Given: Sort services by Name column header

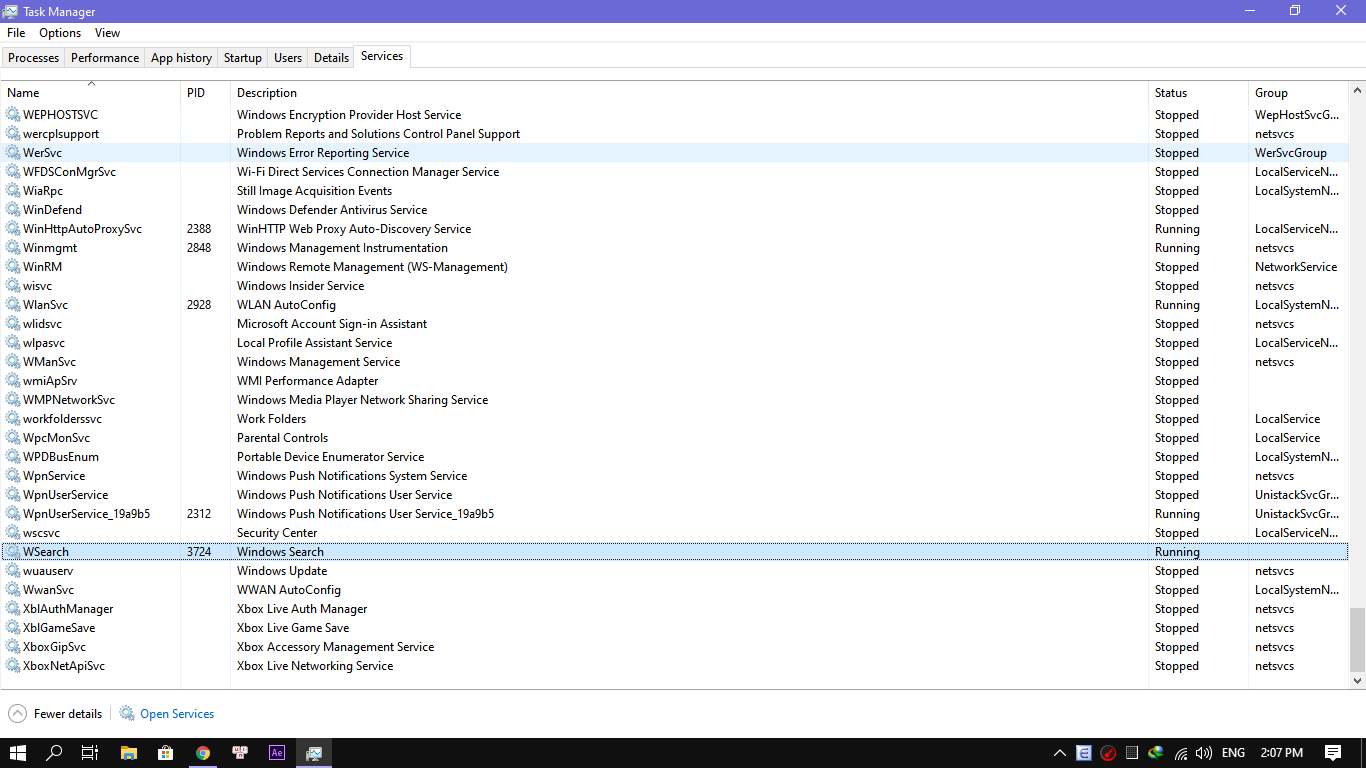Looking at the screenshot, I should (90, 92).
